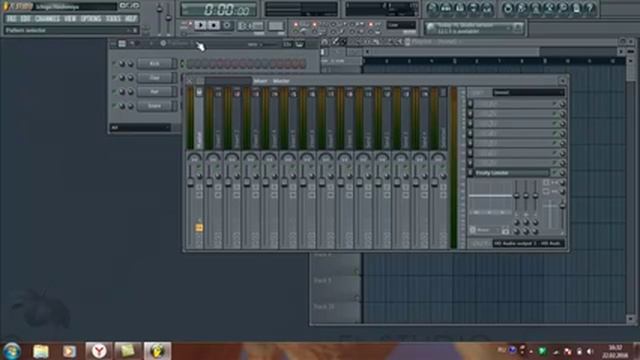The width and height of the screenshot is (640, 360).
Task: Click the question mark help icon
Action: [x=590, y=8]
